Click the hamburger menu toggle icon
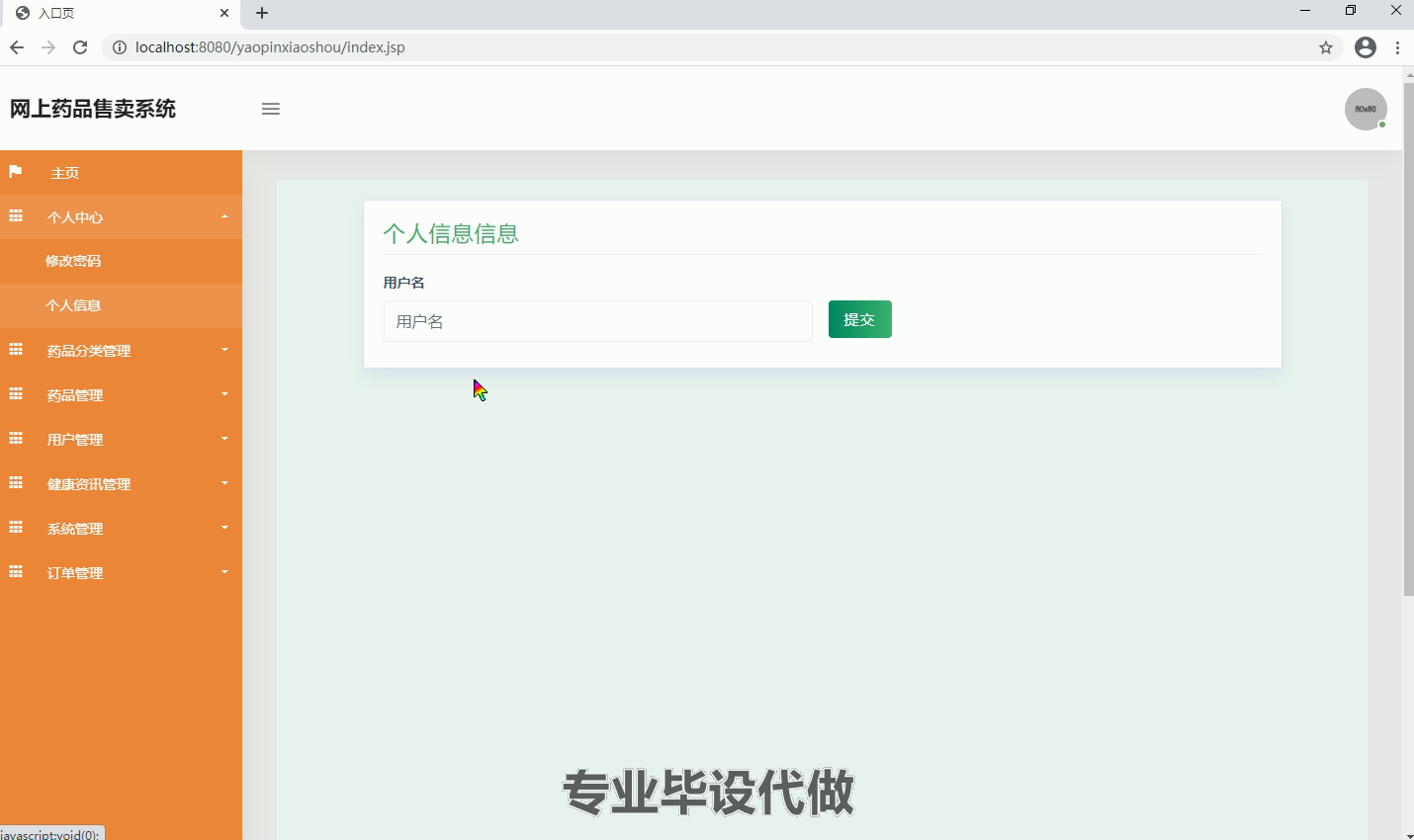This screenshot has height=840, width=1414. 271,109
